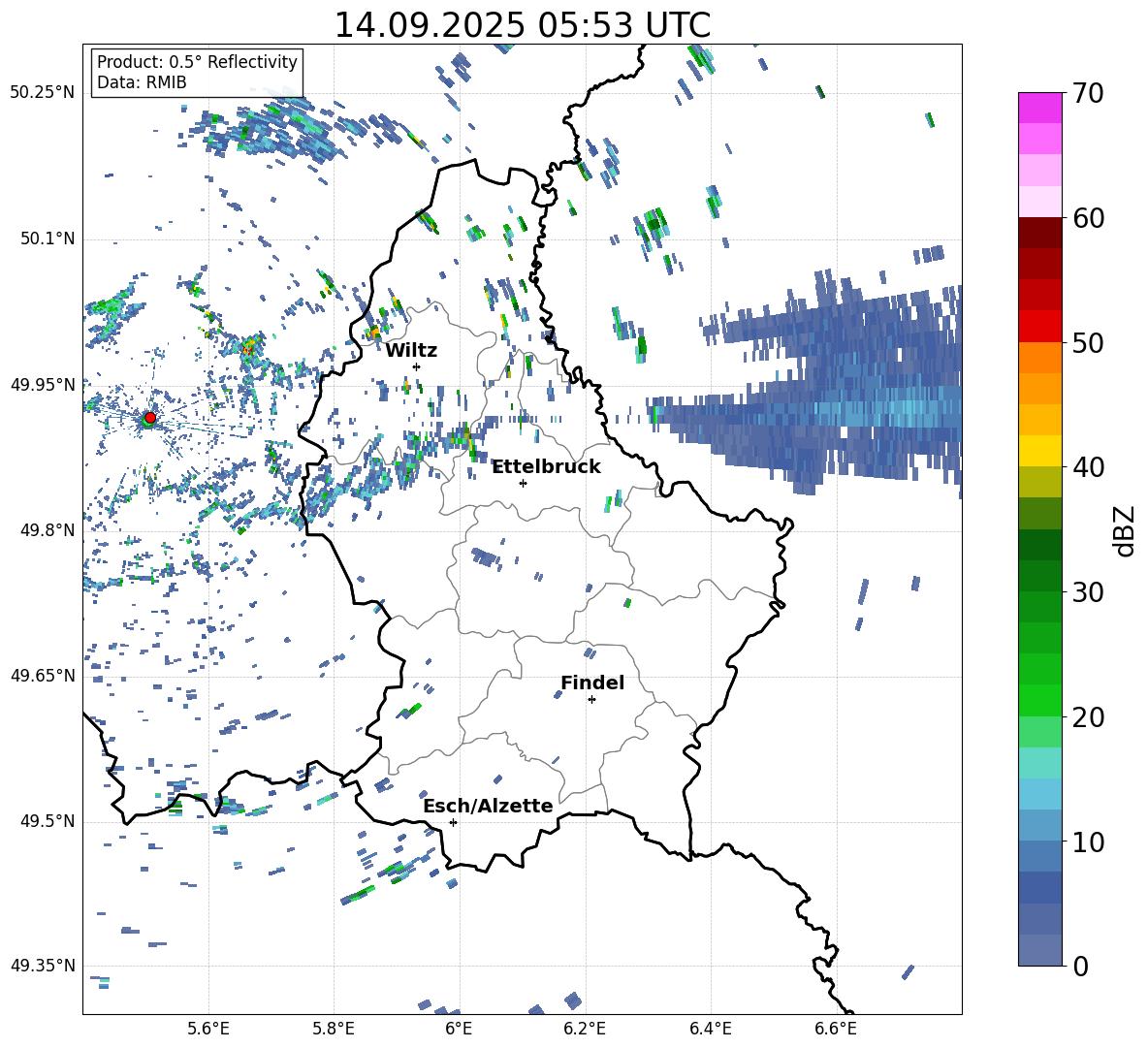Image resolution: width=1148 pixels, height=1048 pixels.
Task: Click colorbar tick label 60
Action: 1088,218
